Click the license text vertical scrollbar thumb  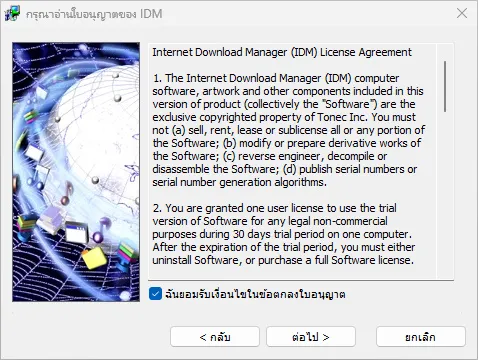[x=445, y=86]
